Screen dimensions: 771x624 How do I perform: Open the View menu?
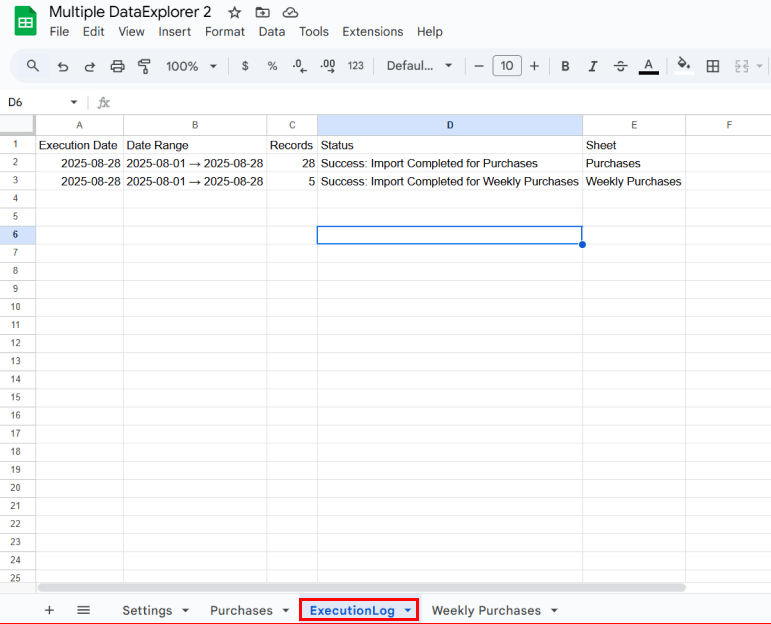[x=131, y=31]
